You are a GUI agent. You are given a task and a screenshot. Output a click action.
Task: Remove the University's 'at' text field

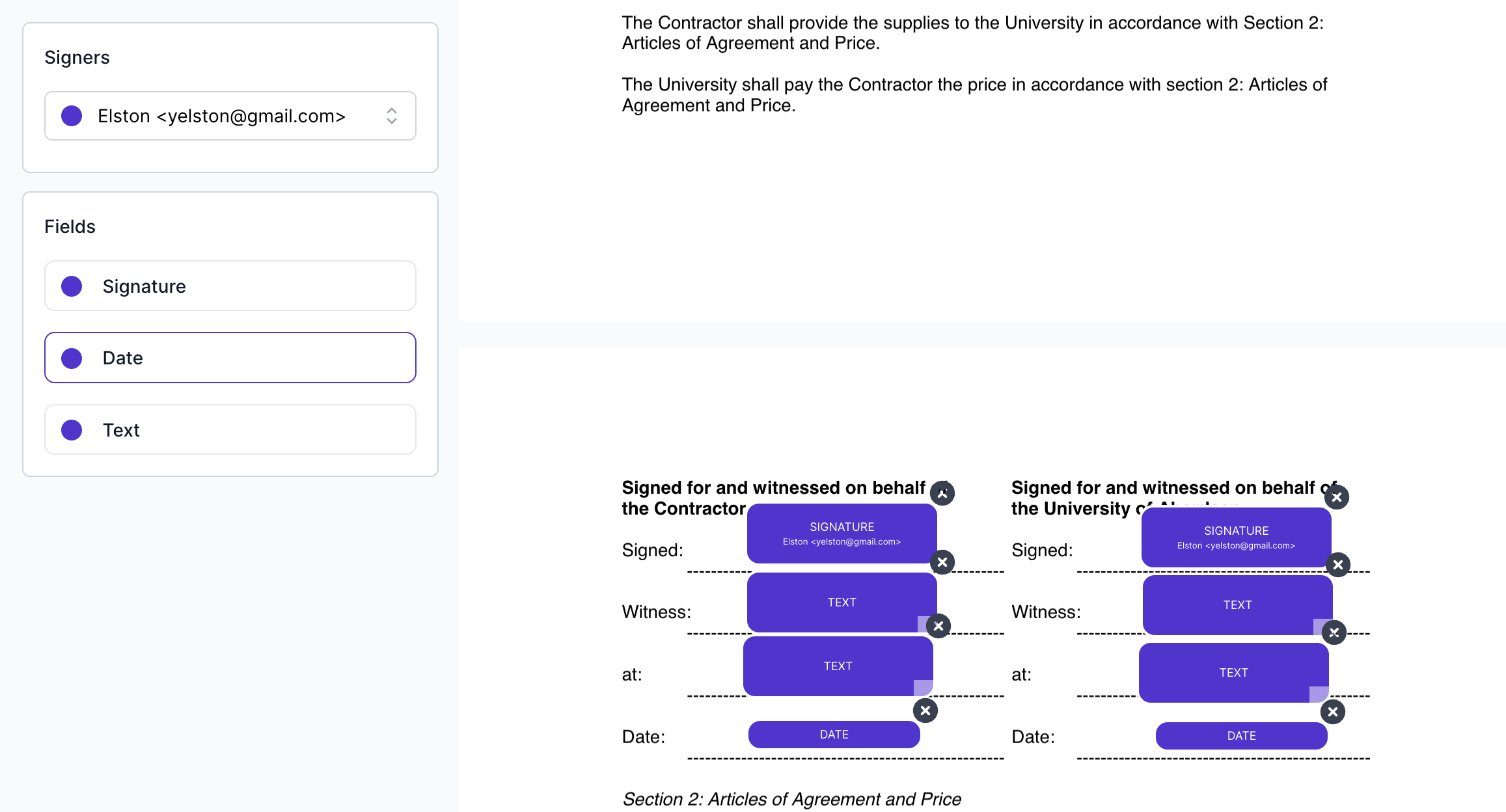1335,632
